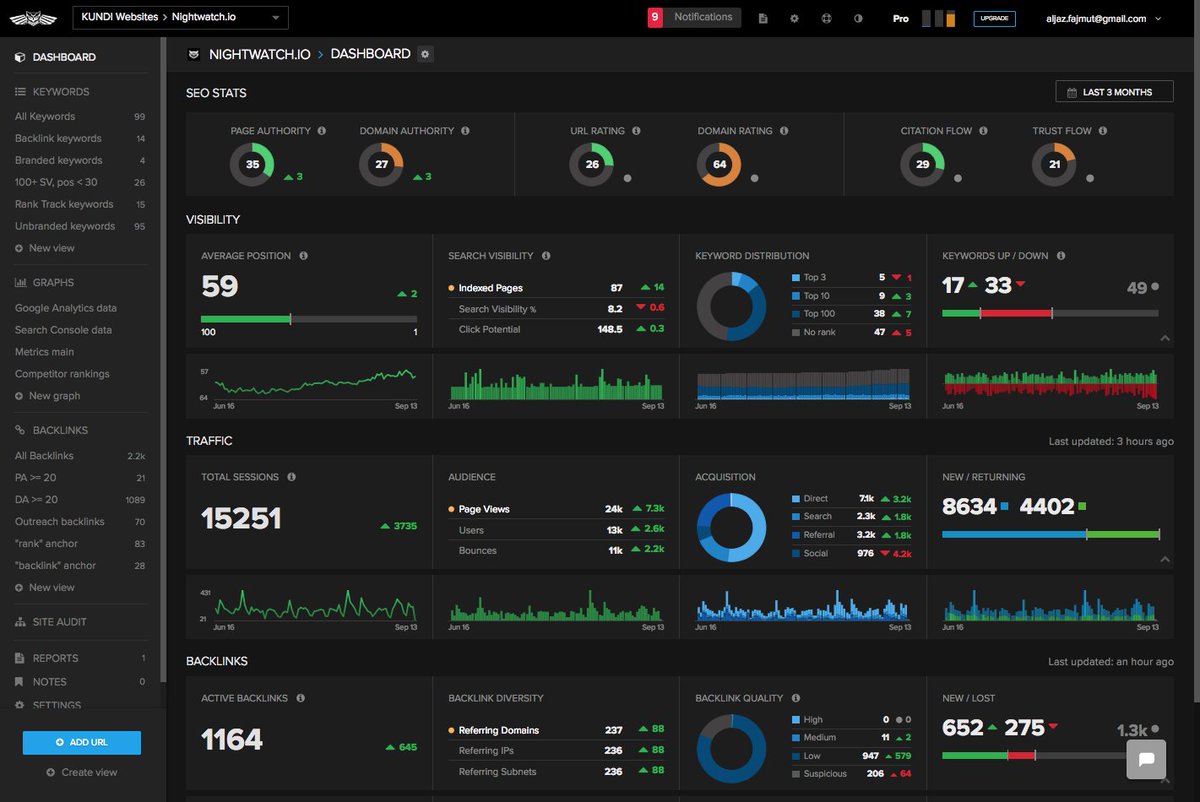Click the plus icon beside New graph

(19, 396)
